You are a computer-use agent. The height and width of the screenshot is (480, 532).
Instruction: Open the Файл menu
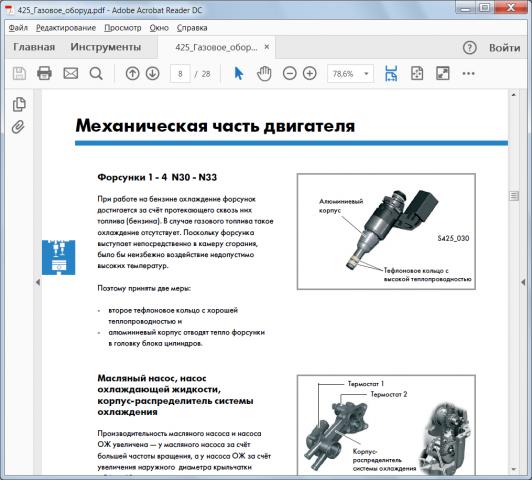[18, 28]
